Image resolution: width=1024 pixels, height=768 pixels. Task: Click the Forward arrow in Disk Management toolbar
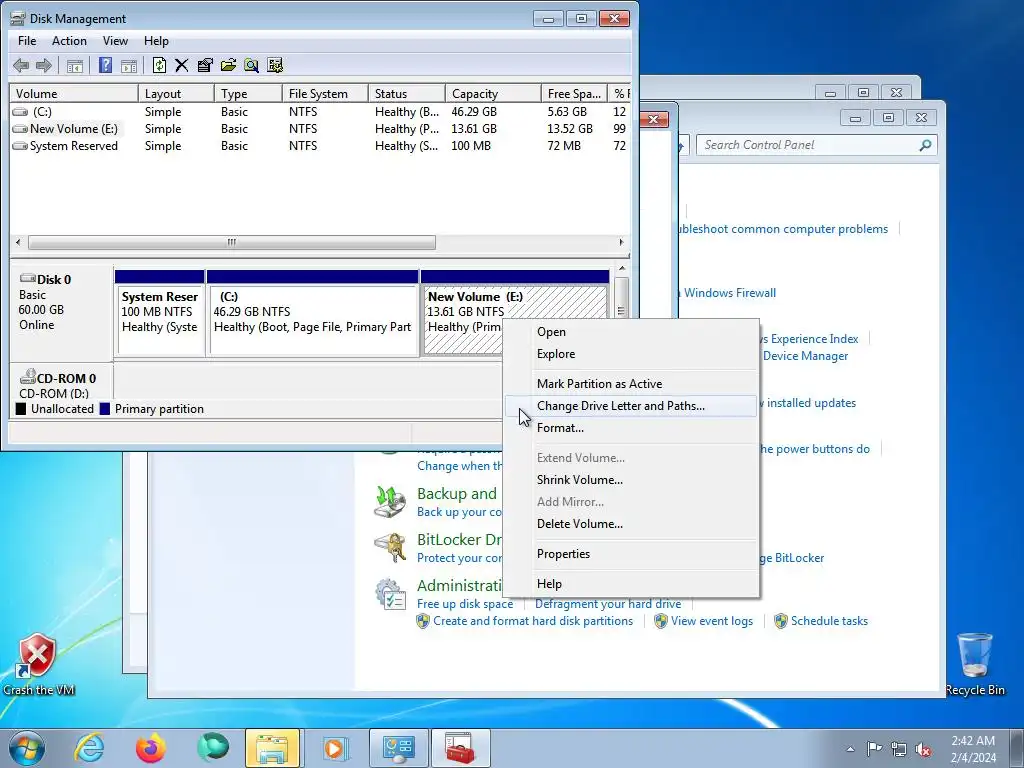point(44,65)
